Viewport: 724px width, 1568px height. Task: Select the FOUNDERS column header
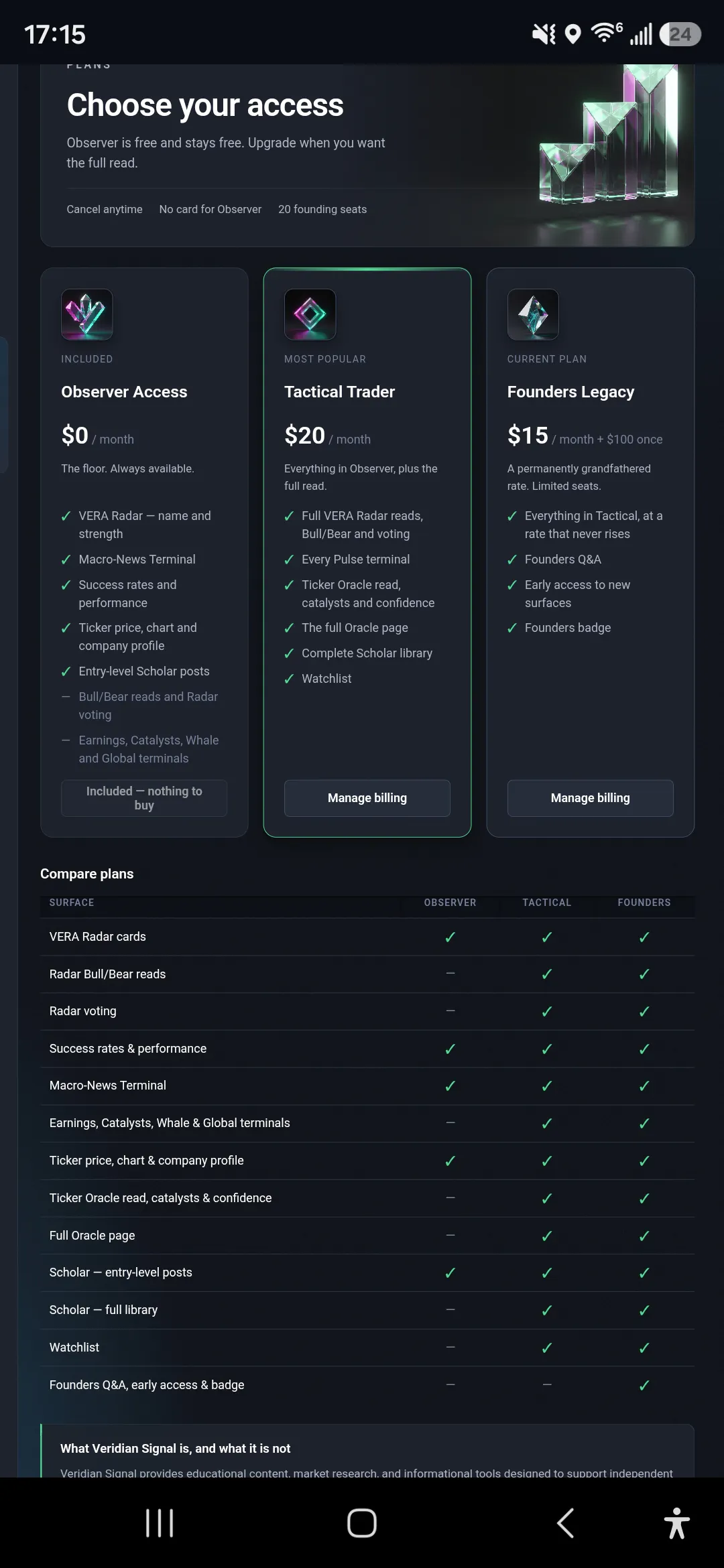644,903
